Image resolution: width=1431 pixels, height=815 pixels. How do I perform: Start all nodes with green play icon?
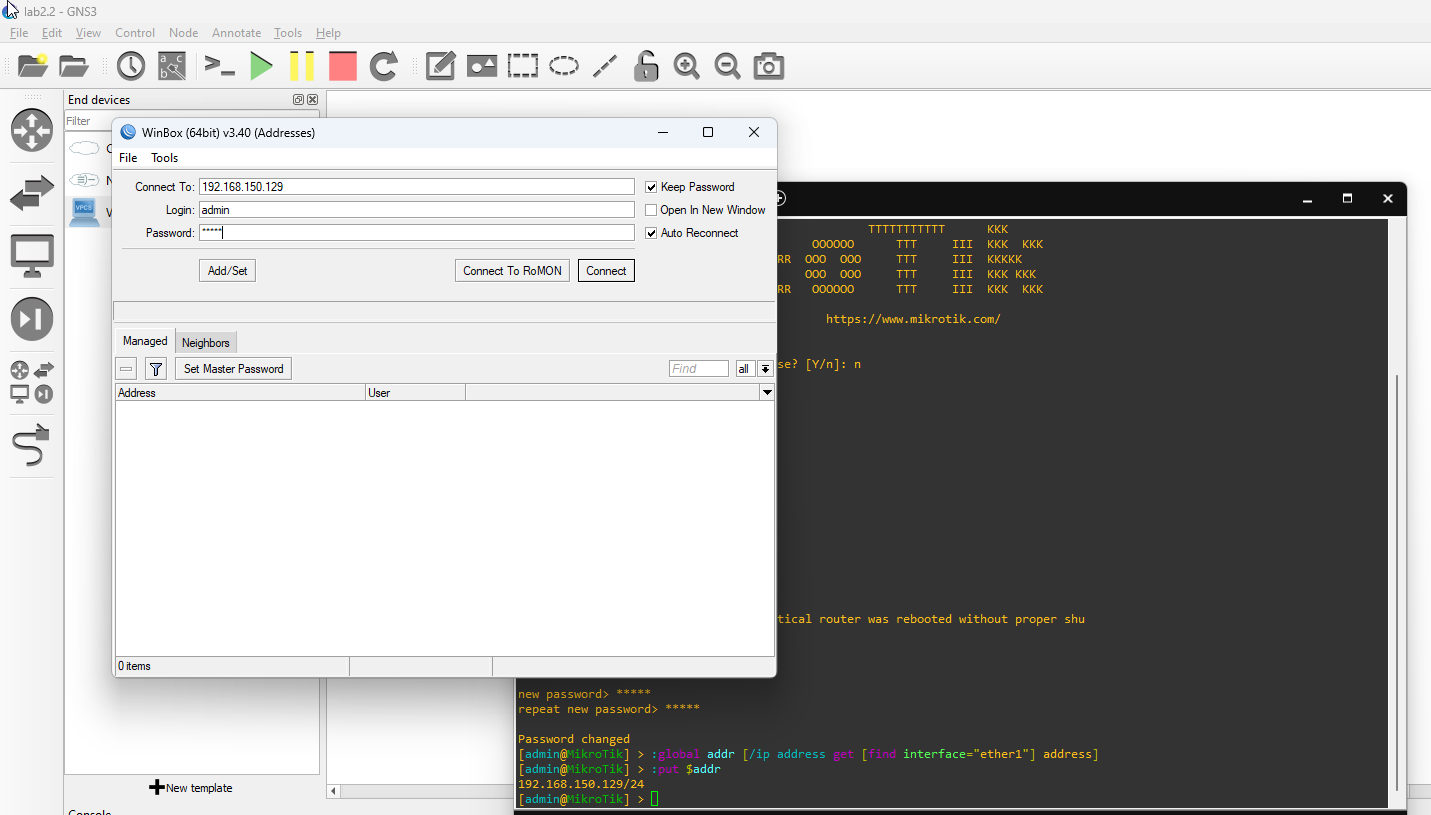261,66
